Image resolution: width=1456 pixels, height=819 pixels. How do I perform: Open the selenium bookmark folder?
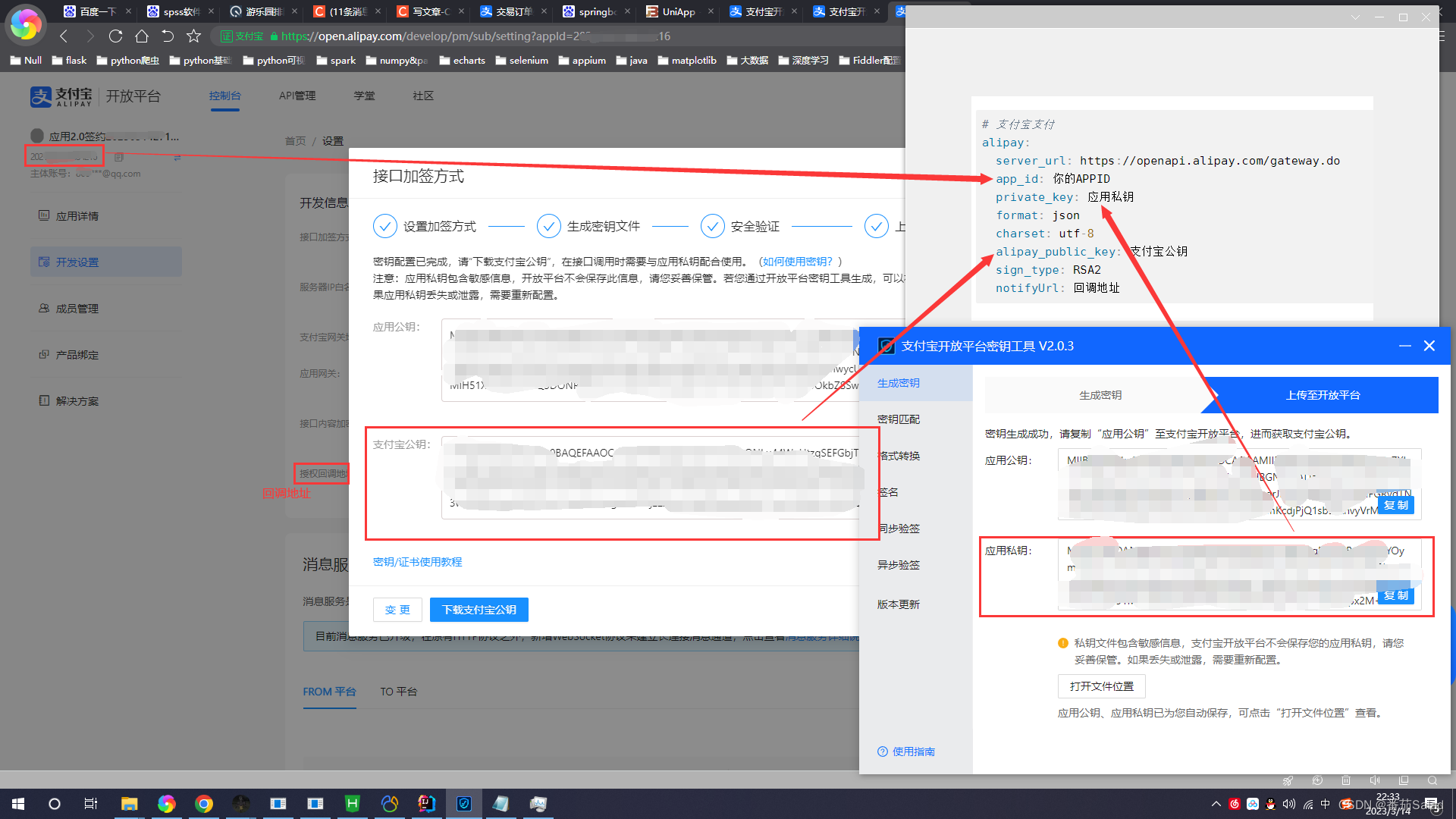pos(522,60)
